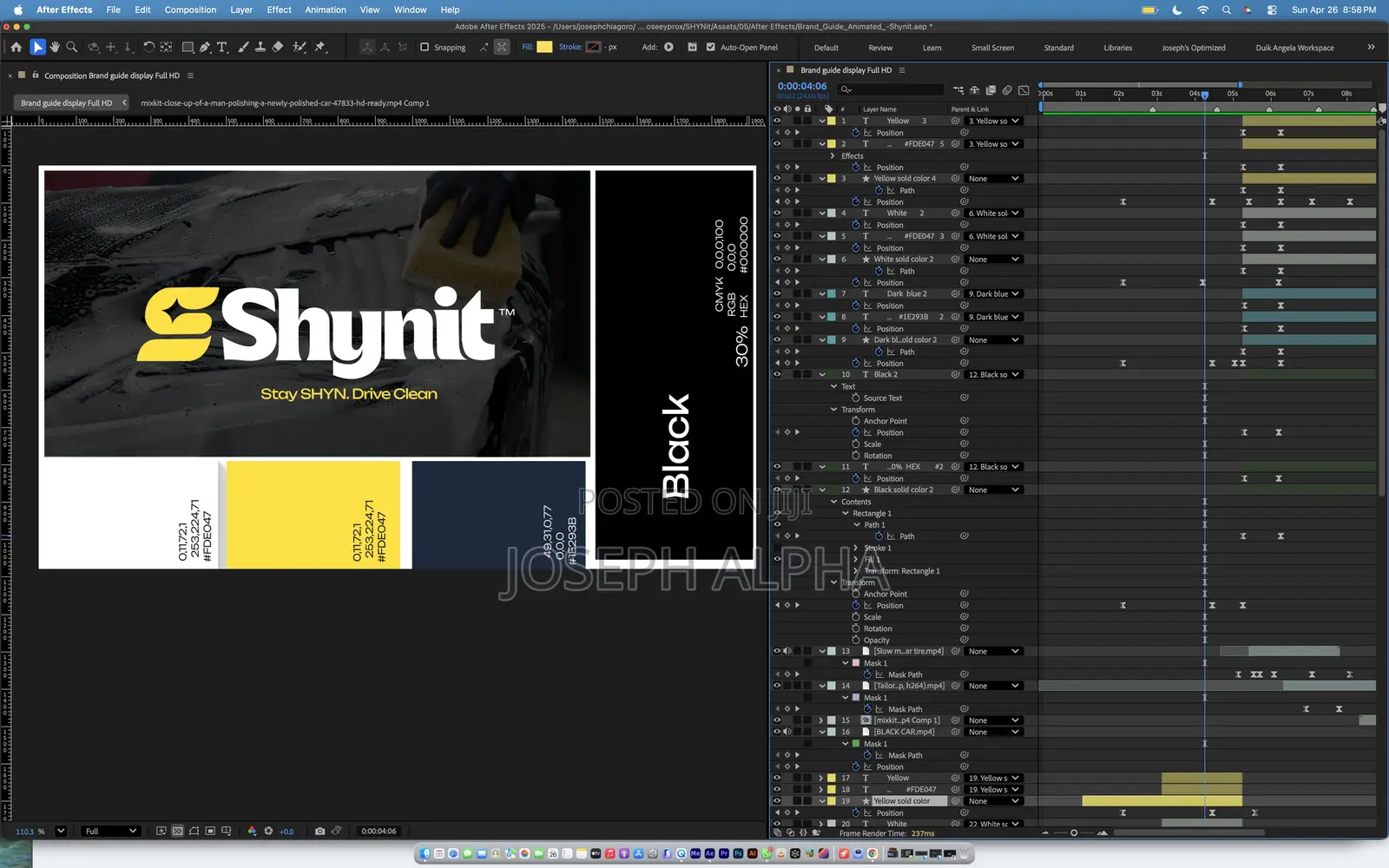
Task: Open Spotlight search in the macOS menu bar
Action: pyautogui.click(x=1226, y=10)
